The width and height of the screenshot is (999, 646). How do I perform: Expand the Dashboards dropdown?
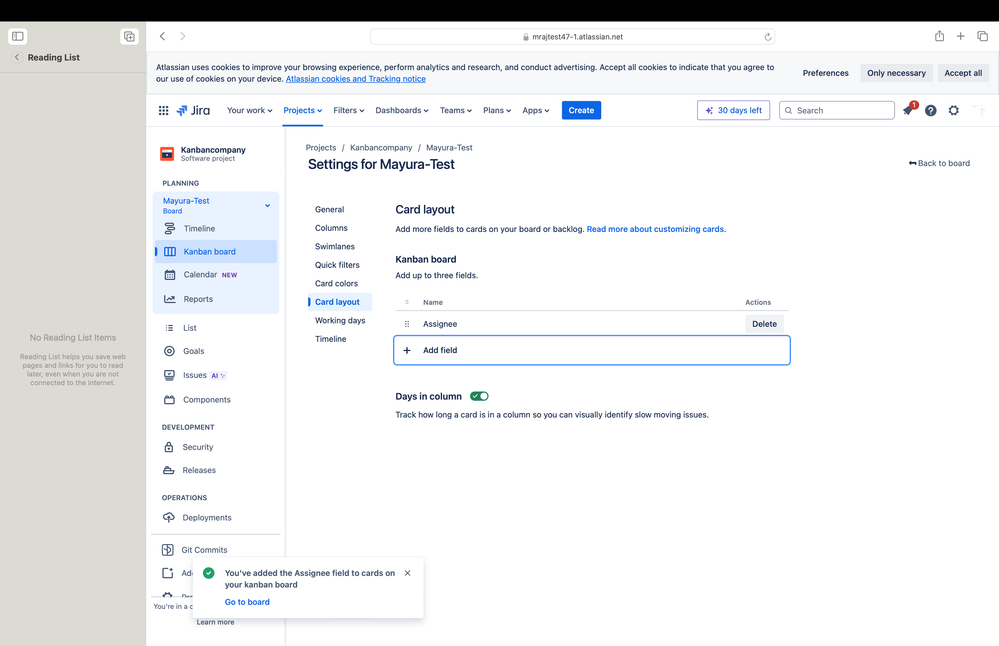tap(401, 110)
